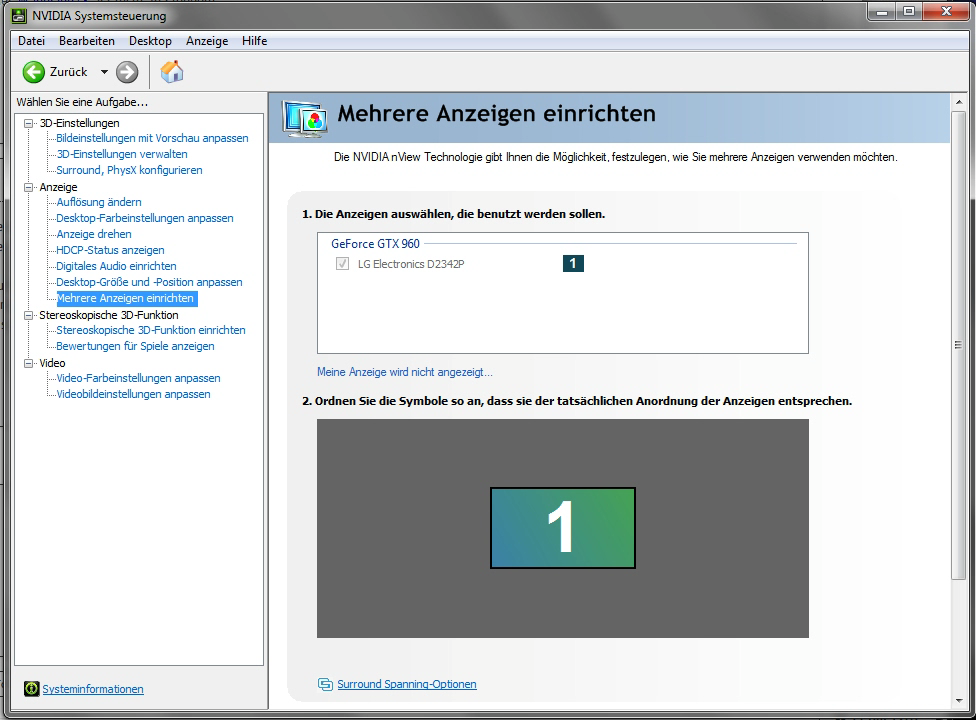Select Surround, PhysX konfigurieren
The width and height of the screenshot is (976, 720).
click(129, 171)
